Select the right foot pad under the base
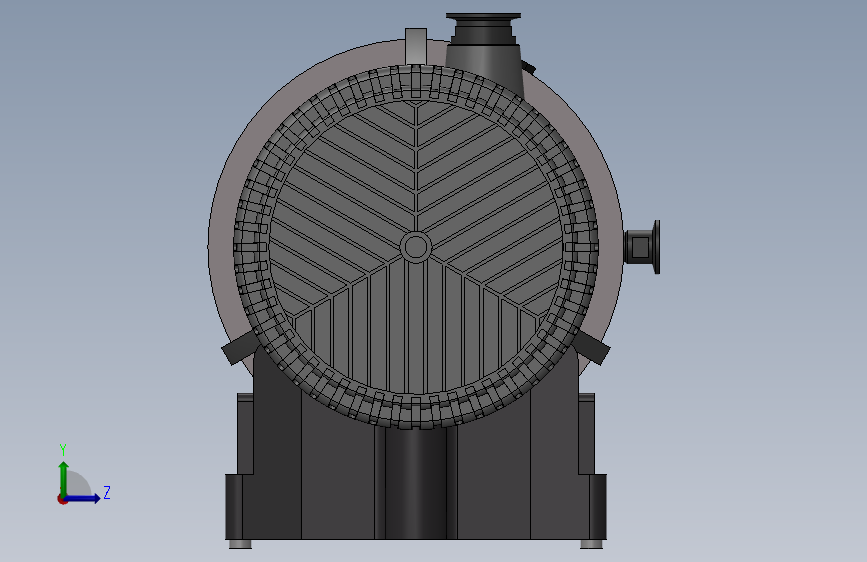 (591, 544)
